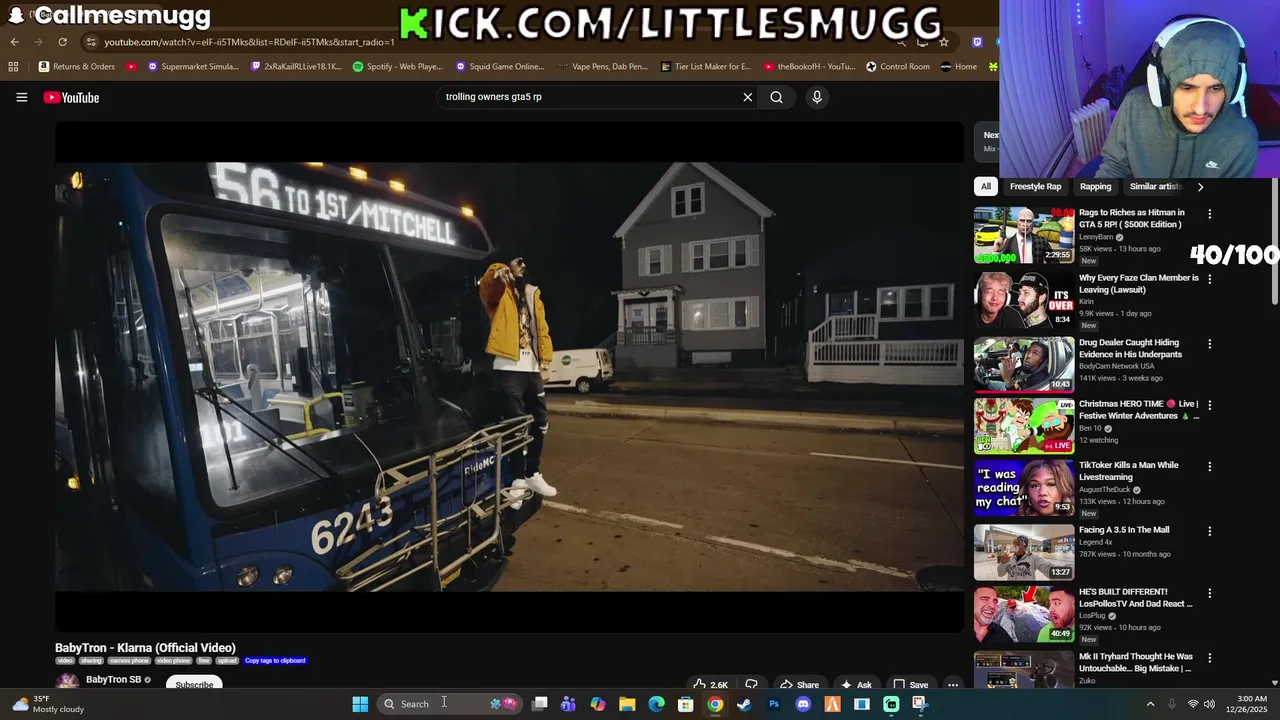Open the Control Room bookmark
Viewport: 1280px width, 720px height.
click(x=898, y=67)
